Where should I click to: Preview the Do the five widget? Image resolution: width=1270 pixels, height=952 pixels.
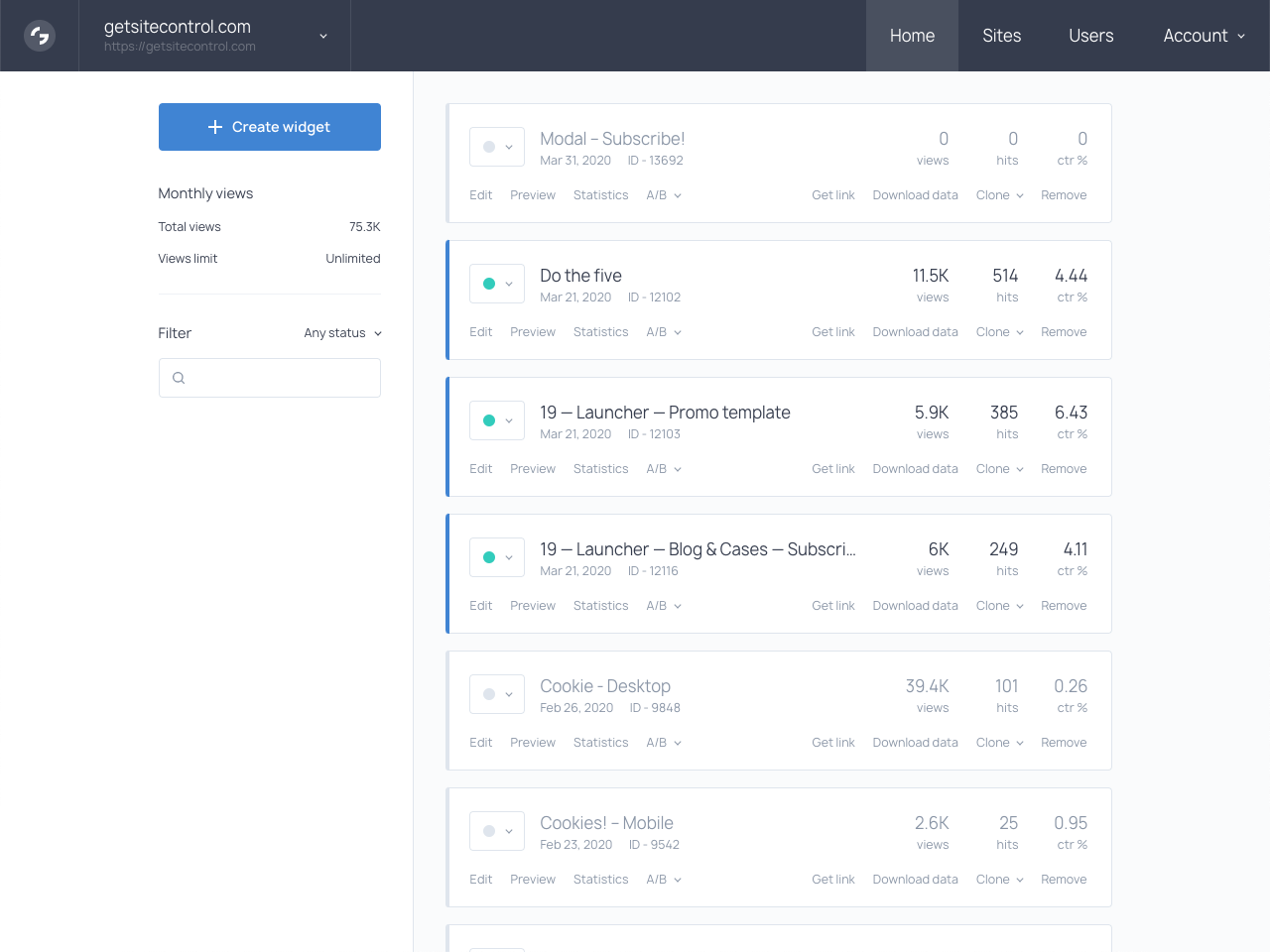pos(533,332)
